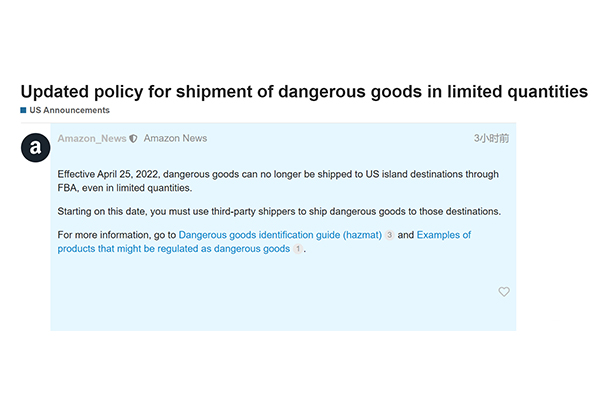This screenshot has height=400, width=600.
Task: Click the For more information, go to text
Action: [117, 235]
